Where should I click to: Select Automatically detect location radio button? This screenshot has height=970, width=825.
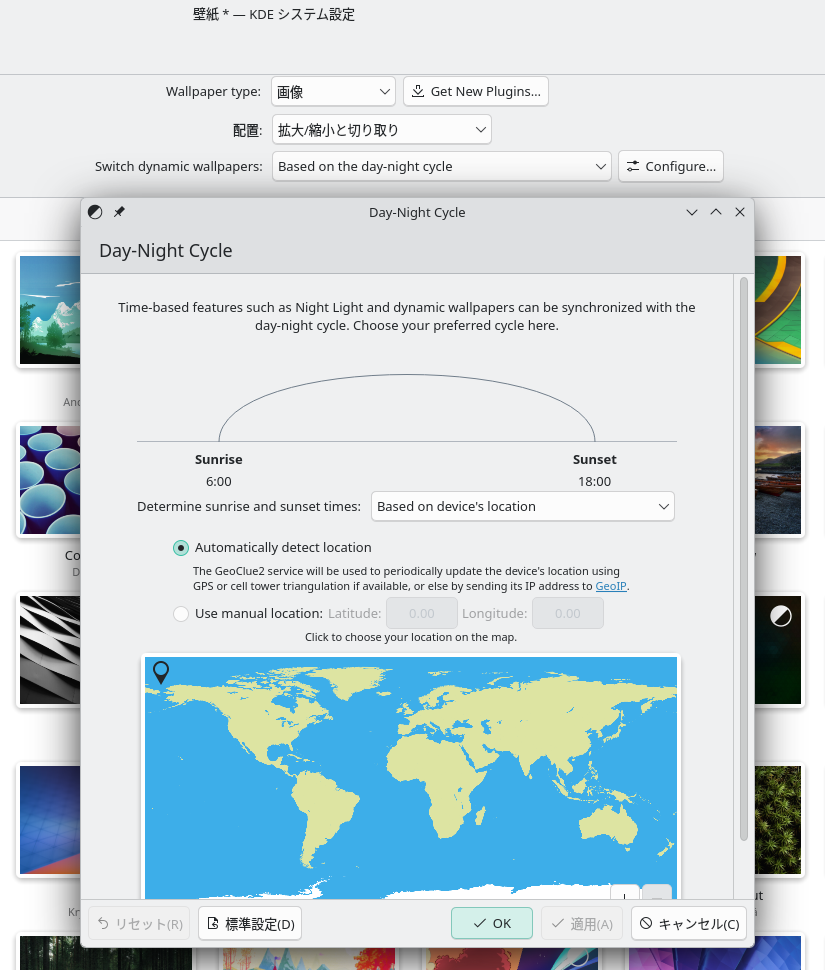coord(181,548)
